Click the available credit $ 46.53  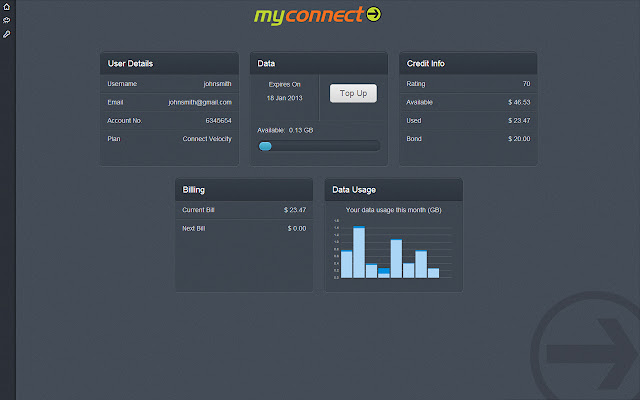point(519,102)
